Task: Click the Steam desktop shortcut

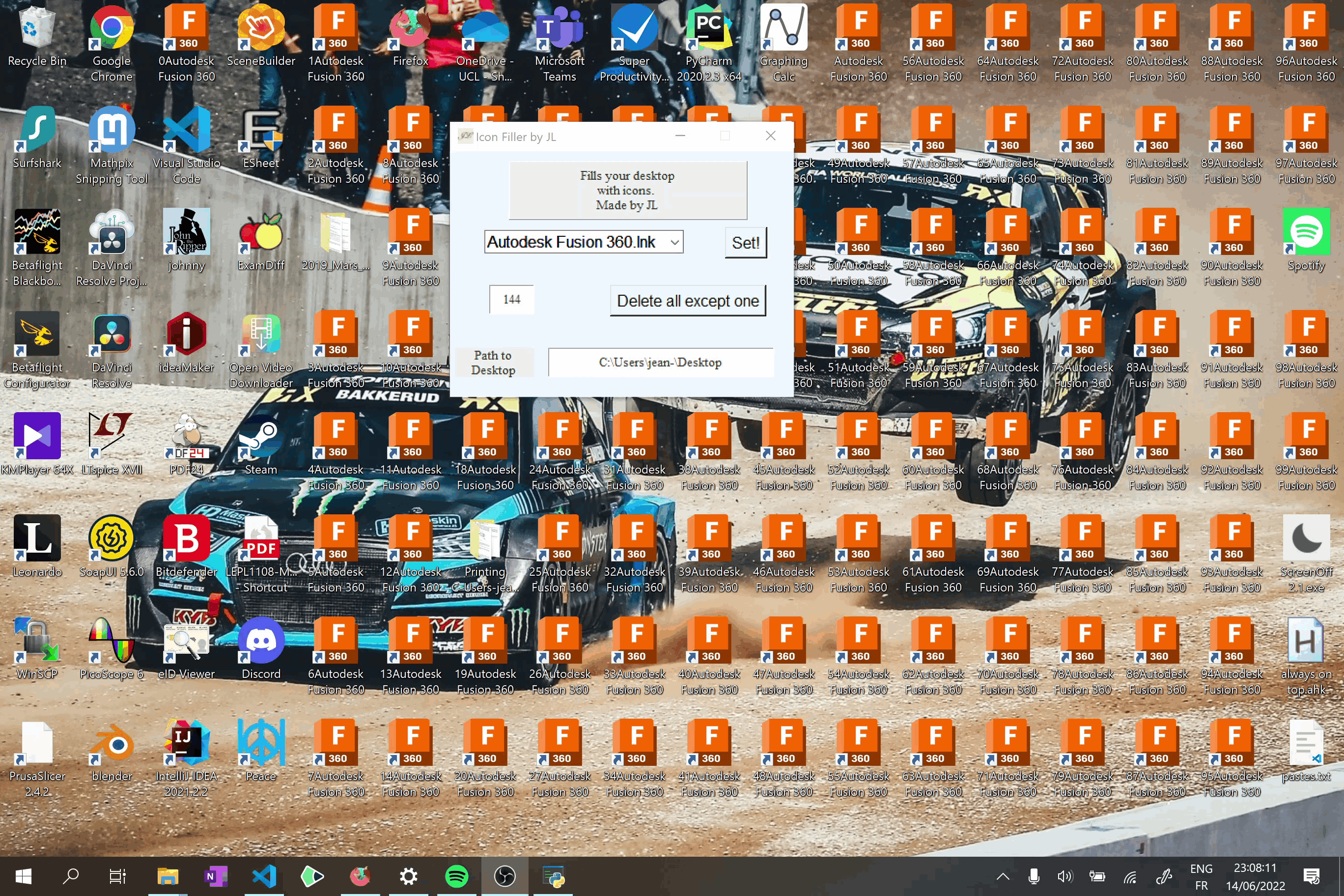Action: click(x=260, y=437)
